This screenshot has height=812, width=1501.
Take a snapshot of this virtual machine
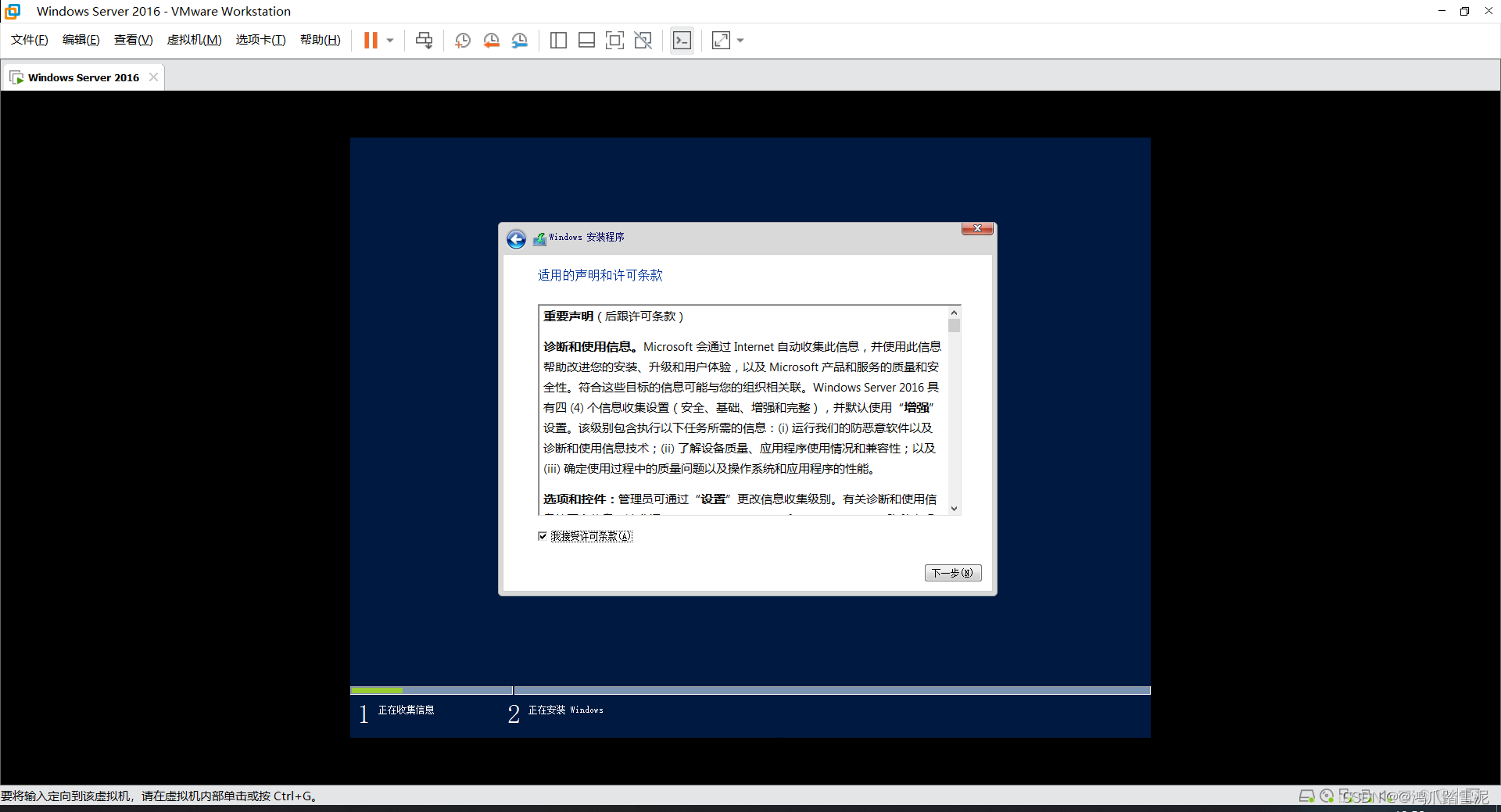tap(463, 40)
